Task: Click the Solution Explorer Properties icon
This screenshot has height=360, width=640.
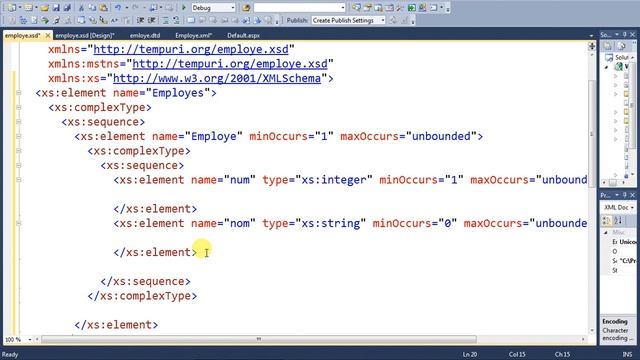Action: [x=608, y=46]
